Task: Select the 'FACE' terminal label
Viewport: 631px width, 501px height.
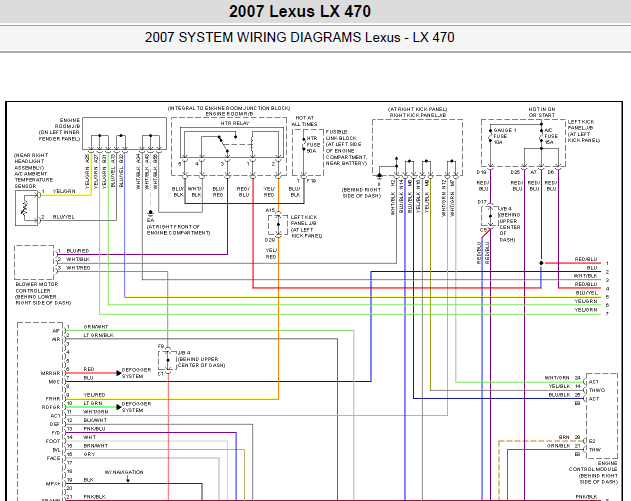Action: [x=53, y=458]
